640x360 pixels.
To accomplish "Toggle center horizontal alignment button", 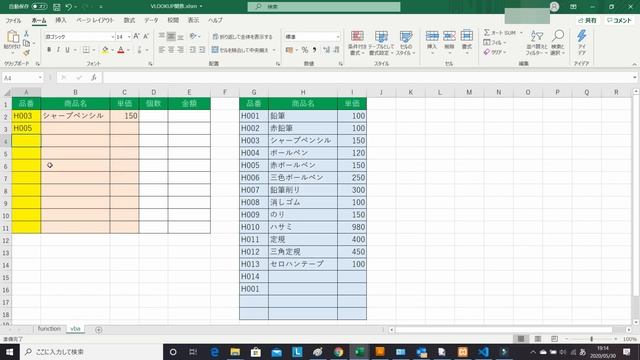I will (171, 50).
